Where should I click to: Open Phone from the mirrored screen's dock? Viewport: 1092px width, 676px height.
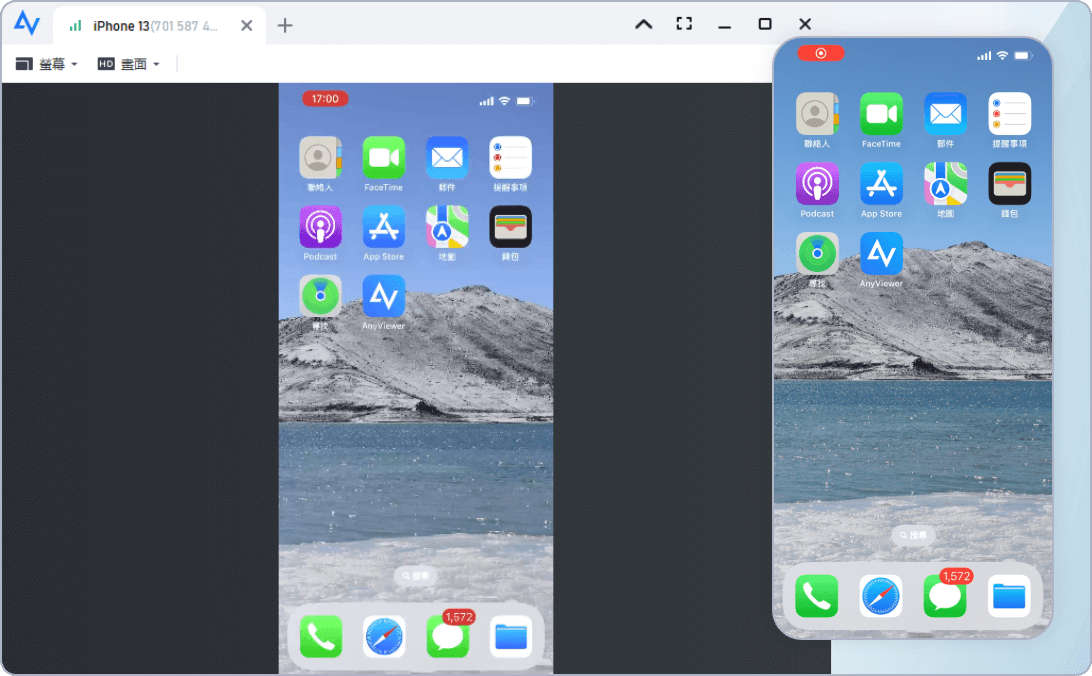321,636
